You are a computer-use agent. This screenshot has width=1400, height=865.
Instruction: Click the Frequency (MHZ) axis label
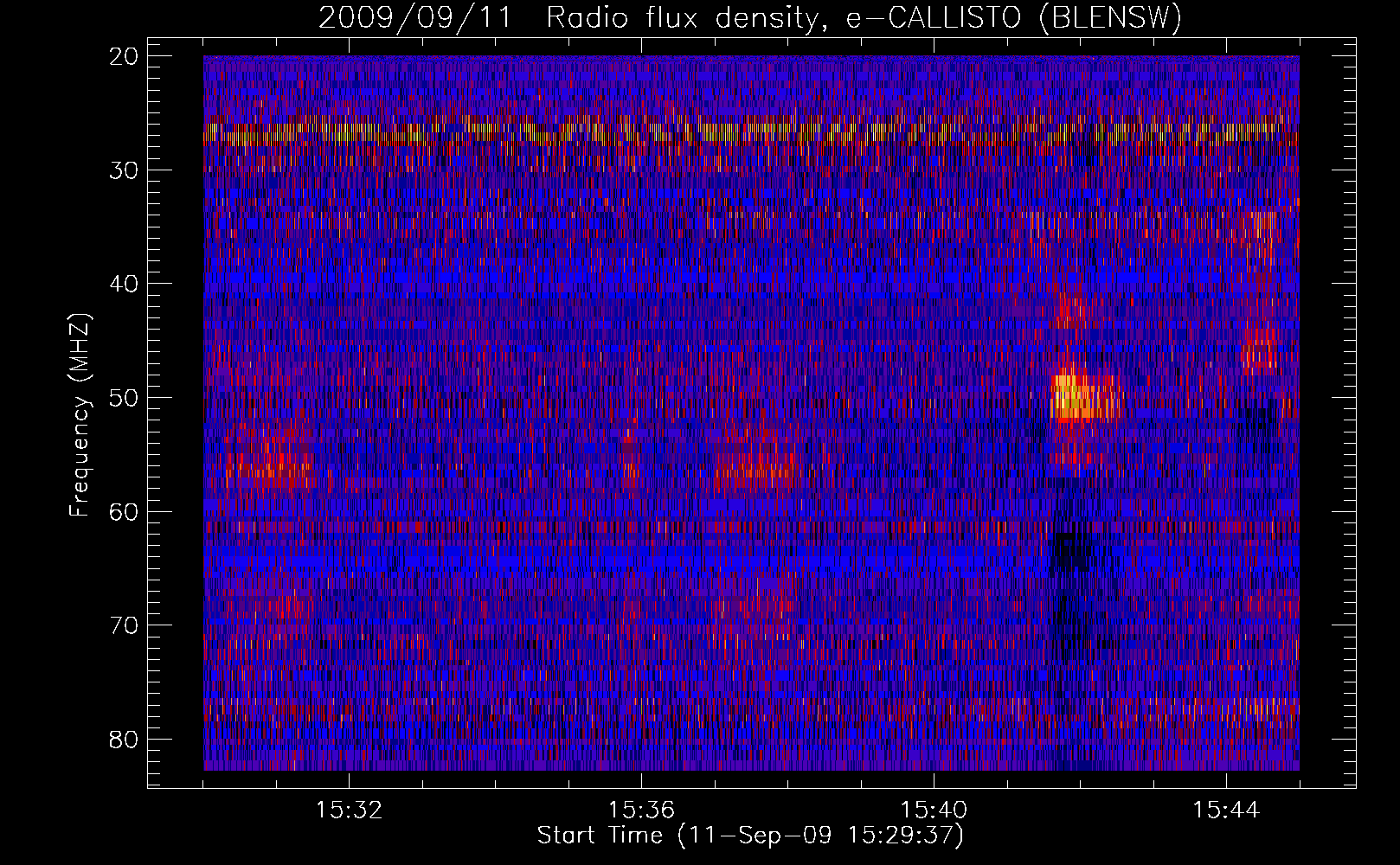(80, 415)
